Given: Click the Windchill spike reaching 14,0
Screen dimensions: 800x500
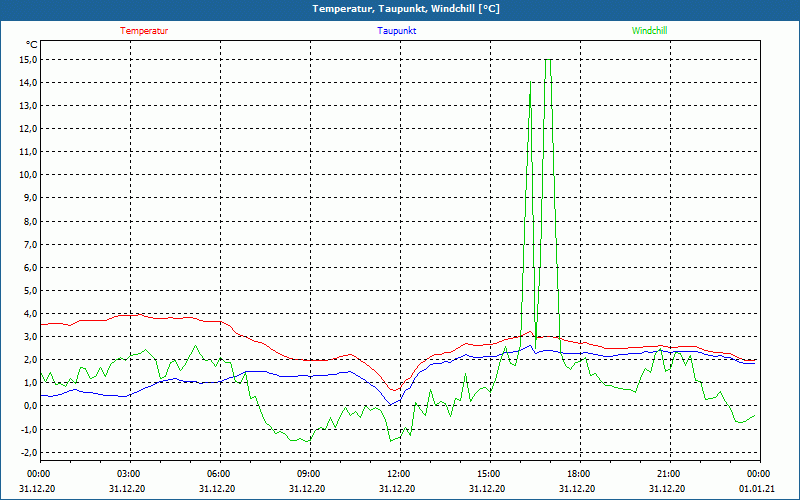Looking at the screenshot, I should [x=531, y=83].
